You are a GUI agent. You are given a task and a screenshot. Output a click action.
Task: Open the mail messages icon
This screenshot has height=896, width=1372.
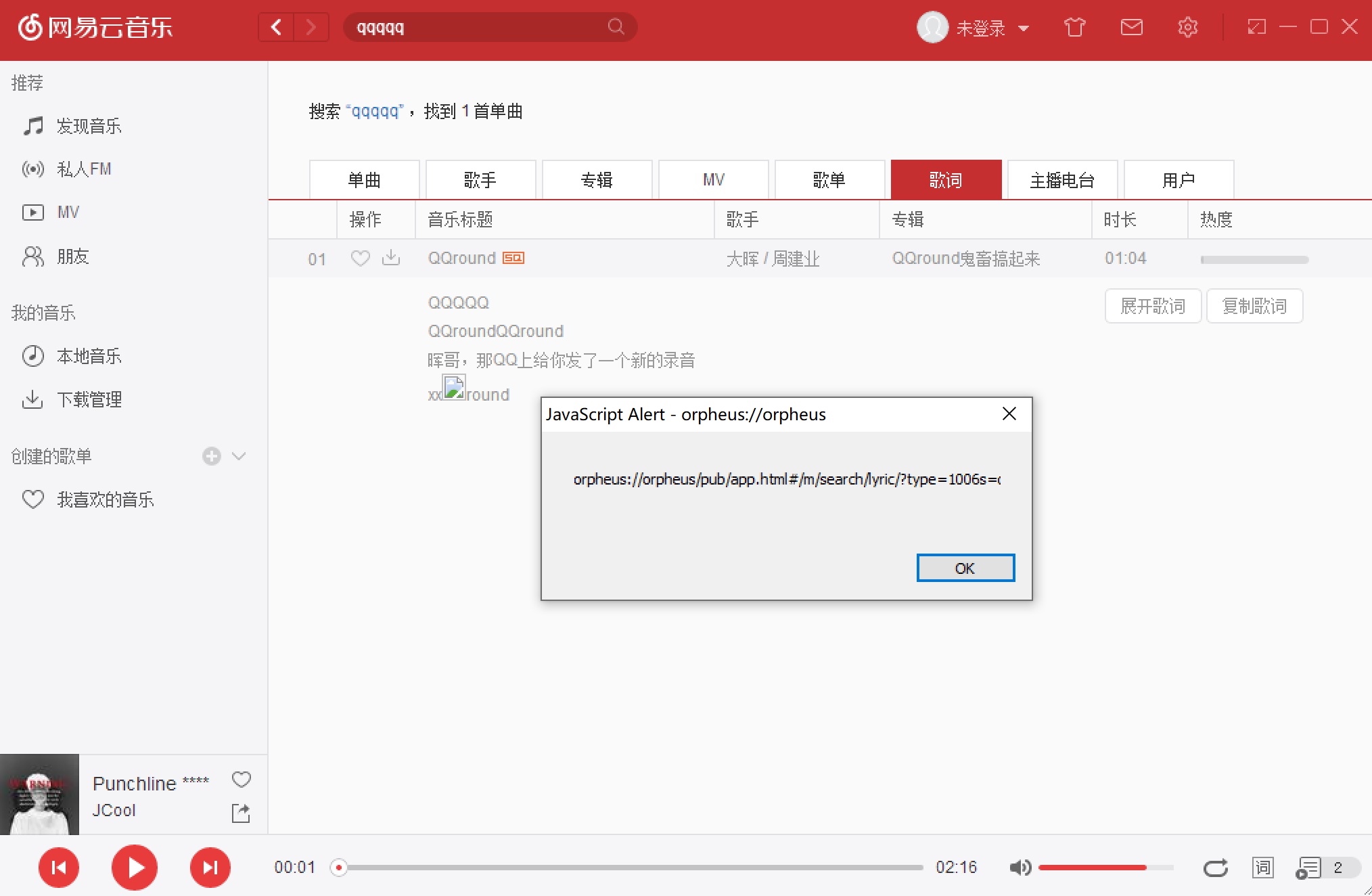[1131, 27]
